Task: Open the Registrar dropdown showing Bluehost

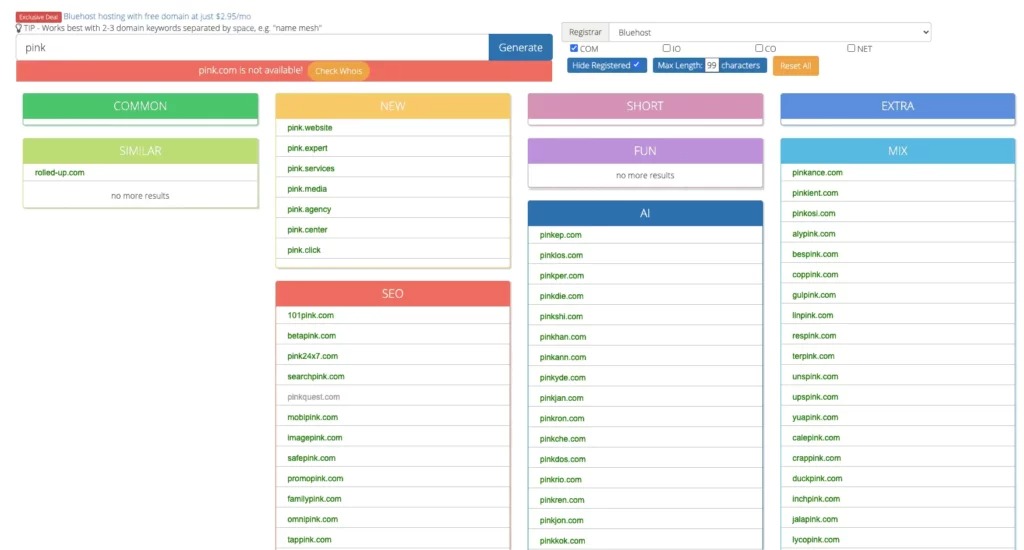Action: coord(769,32)
